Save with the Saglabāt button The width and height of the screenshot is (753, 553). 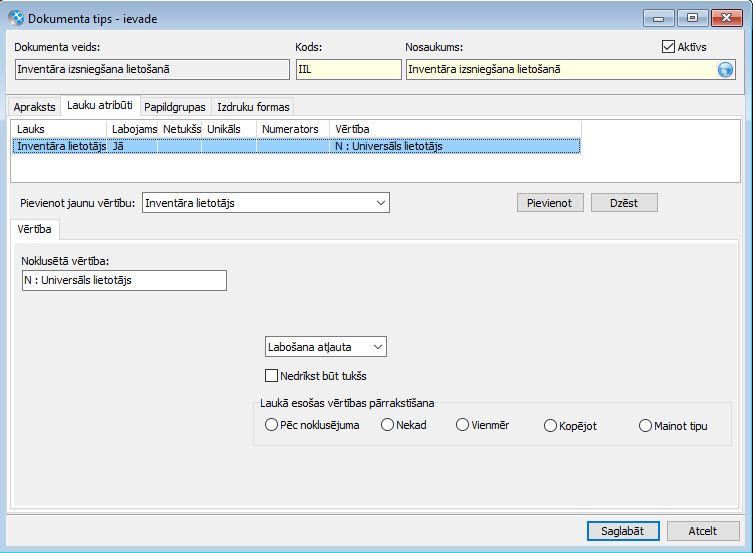[x=623, y=531]
